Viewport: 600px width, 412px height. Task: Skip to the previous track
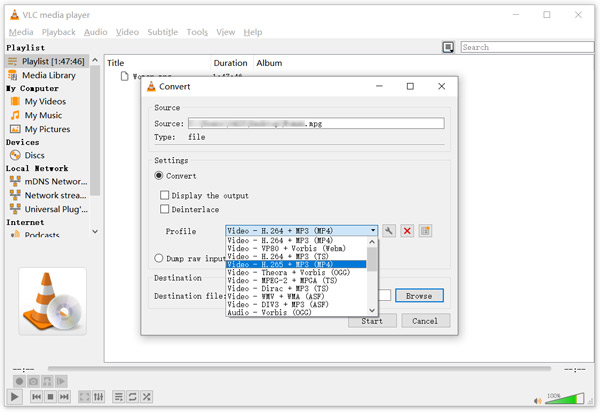click(37, 397)
